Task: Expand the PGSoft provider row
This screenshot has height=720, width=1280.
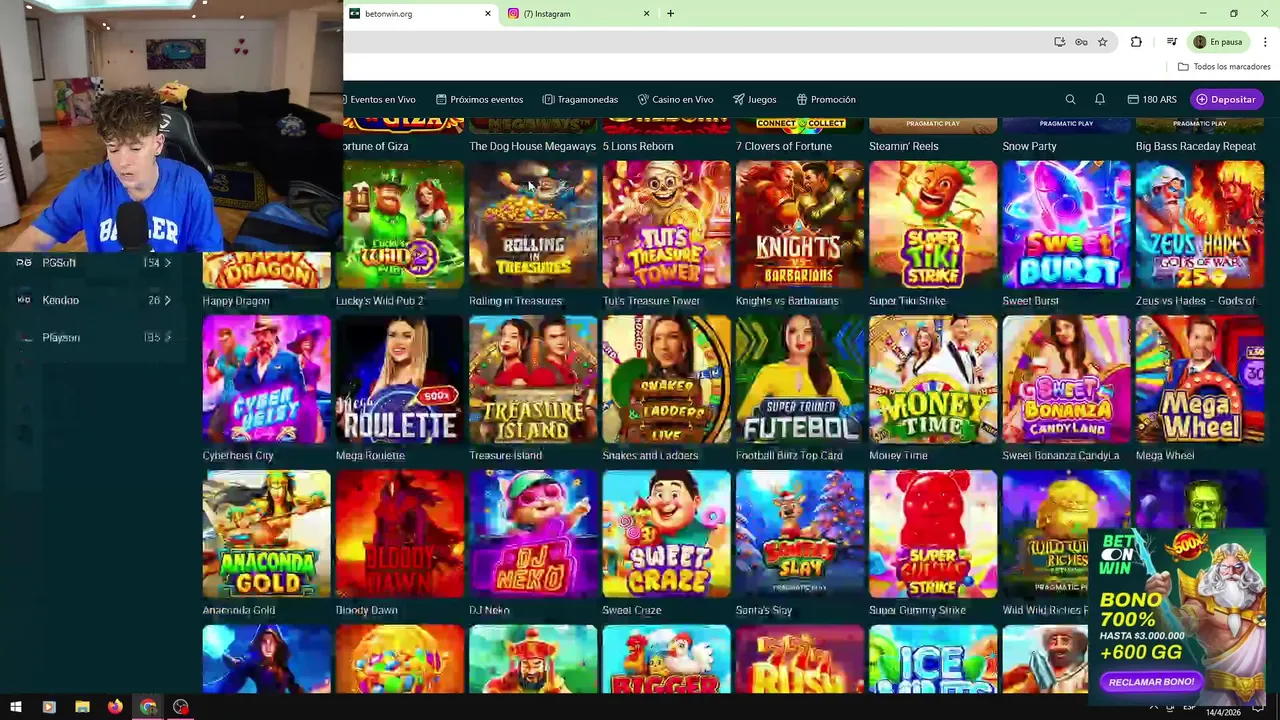Action: click(x=95, y=263)
